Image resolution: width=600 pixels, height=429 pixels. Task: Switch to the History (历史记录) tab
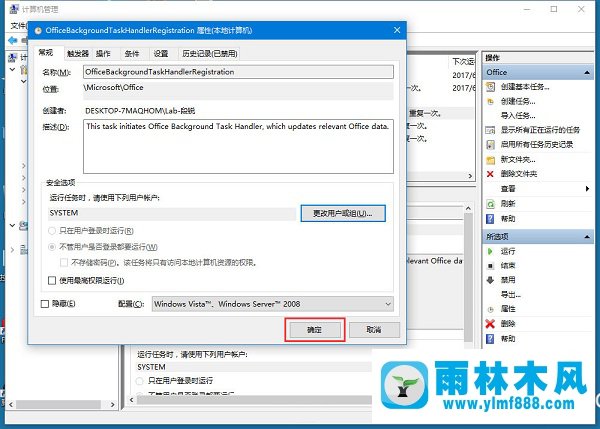[x=210, y=54]
